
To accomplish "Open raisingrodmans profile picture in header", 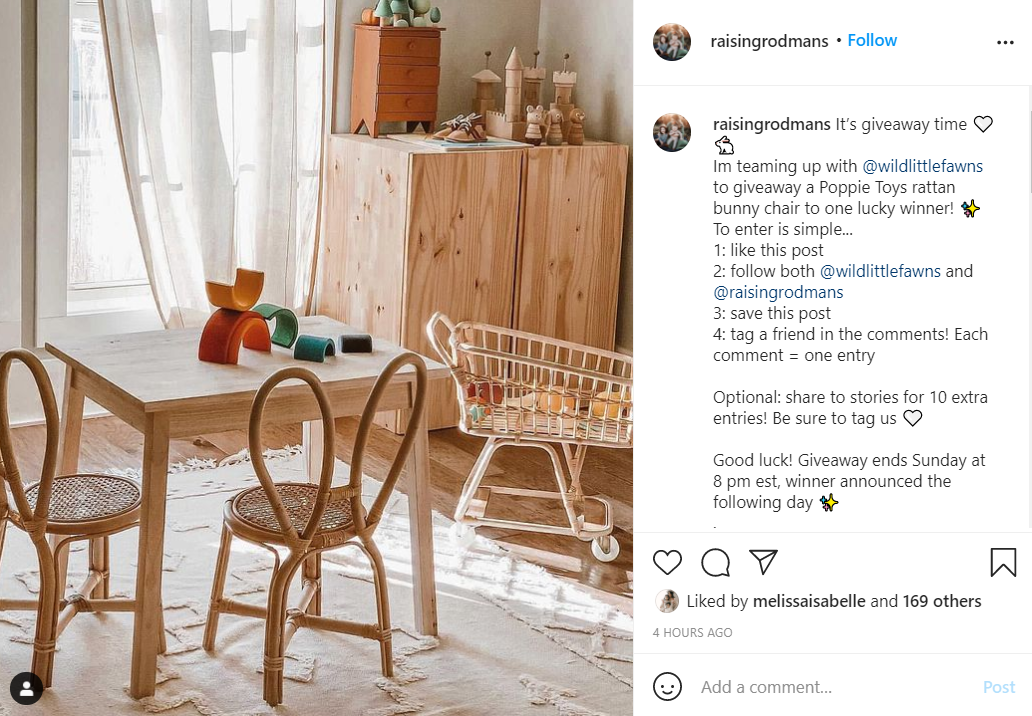I will pyautogui.click(x=671, y=42).
